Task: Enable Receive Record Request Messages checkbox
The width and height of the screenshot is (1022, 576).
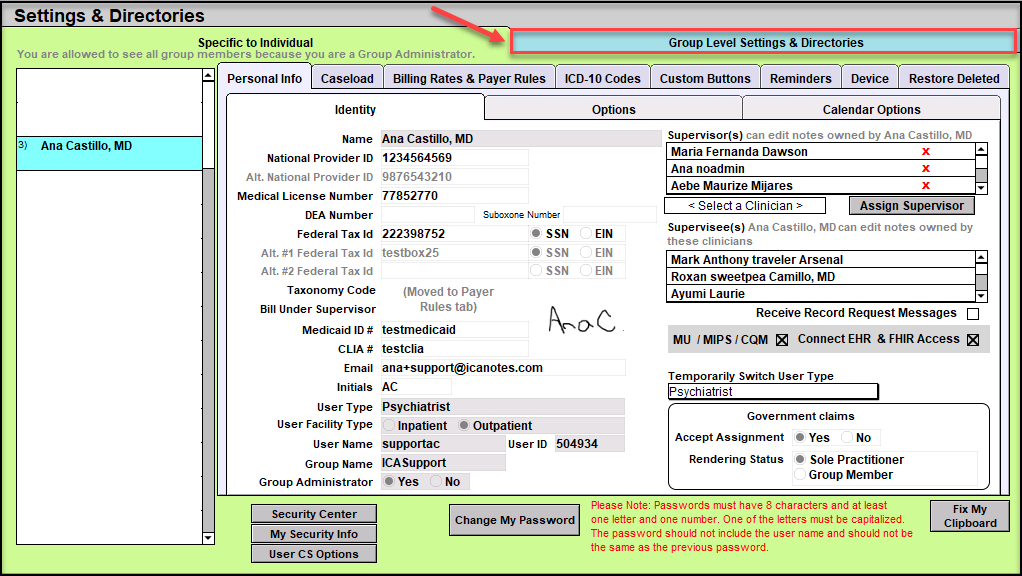Action: pos(973,314)
